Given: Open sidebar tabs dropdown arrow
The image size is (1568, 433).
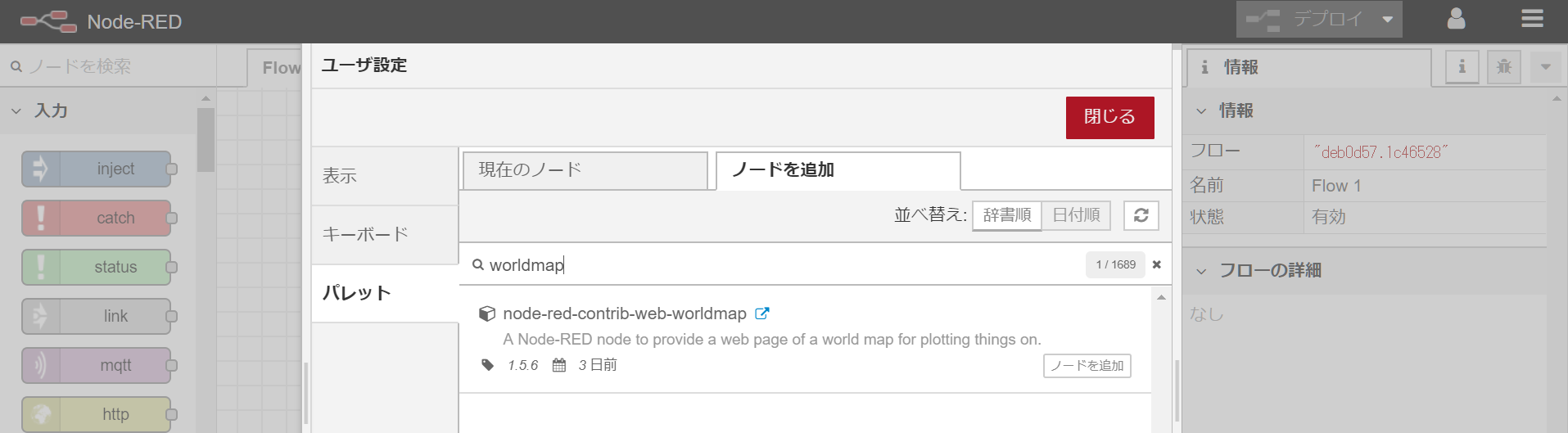Looking at the screenshot, I should coord(1546,67).
